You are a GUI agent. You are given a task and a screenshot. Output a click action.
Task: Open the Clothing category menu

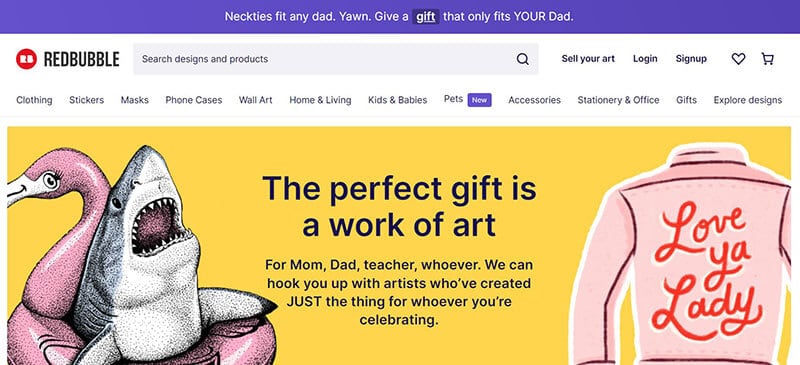pyautogui.click(x=34, y=100)
